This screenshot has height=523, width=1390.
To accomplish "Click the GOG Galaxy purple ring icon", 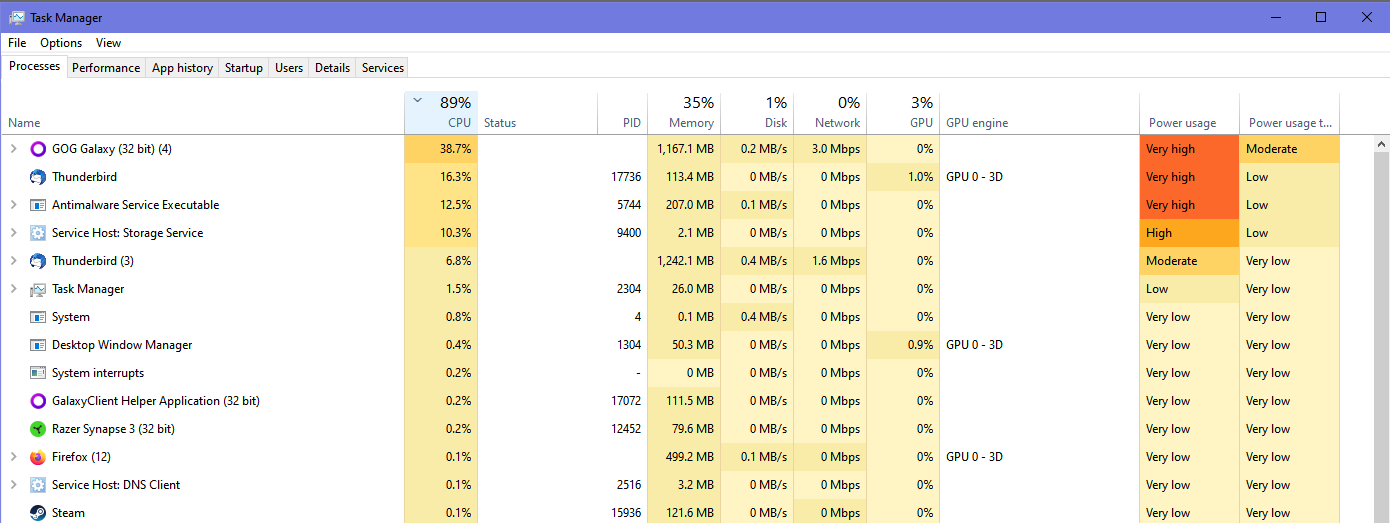I will [x=38, y=149].
